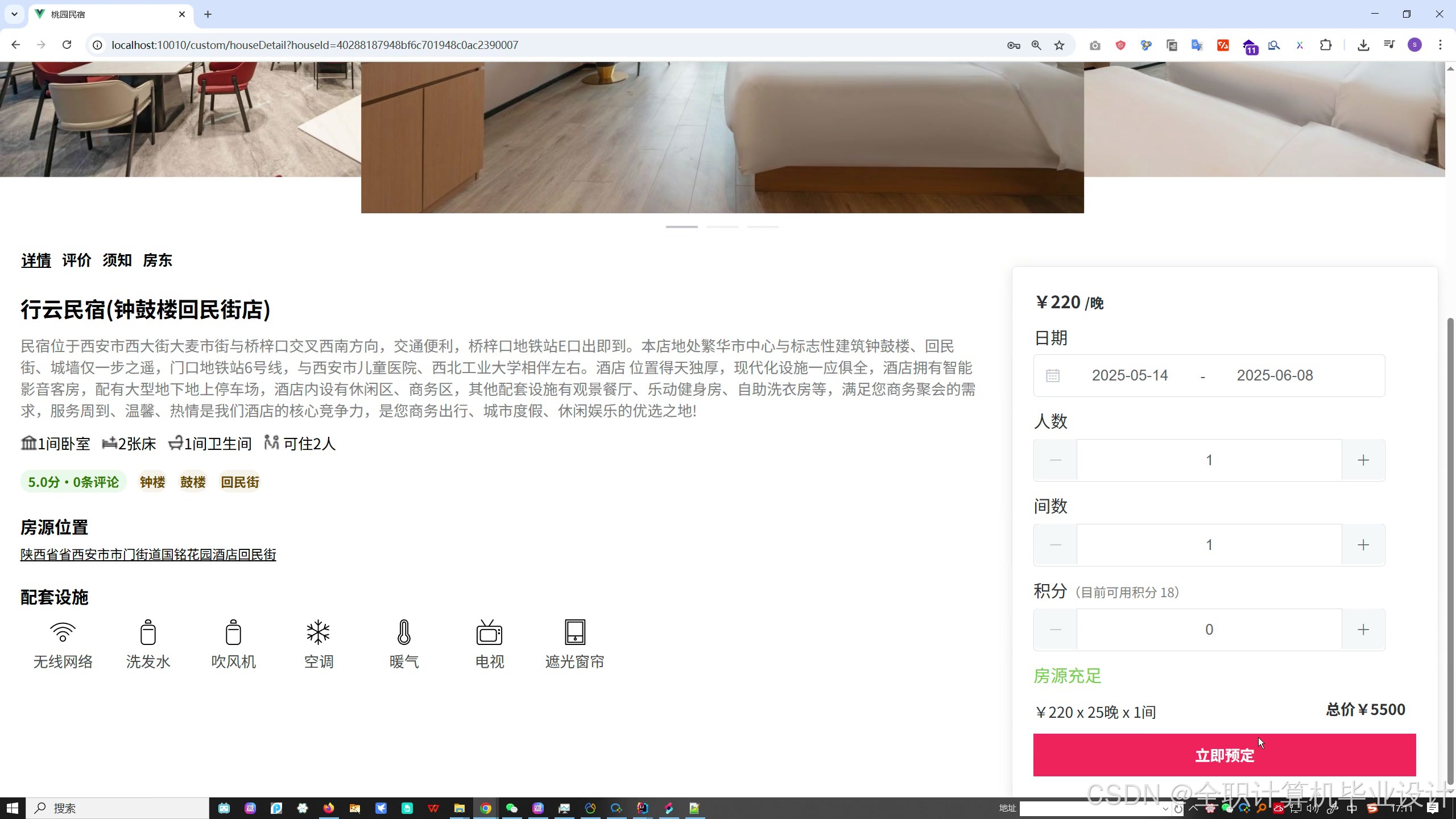This screenshot has height=819, width=1456.
Task: Click the 回民街 tag
Action: 239,482
